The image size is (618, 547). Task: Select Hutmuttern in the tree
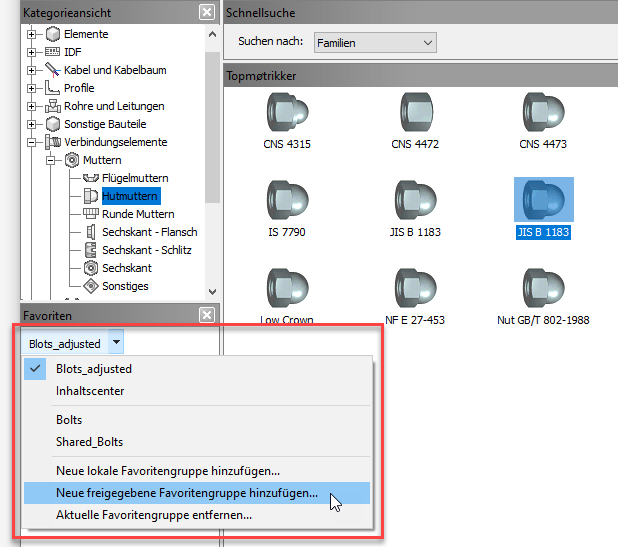click(x=131, y=196)
